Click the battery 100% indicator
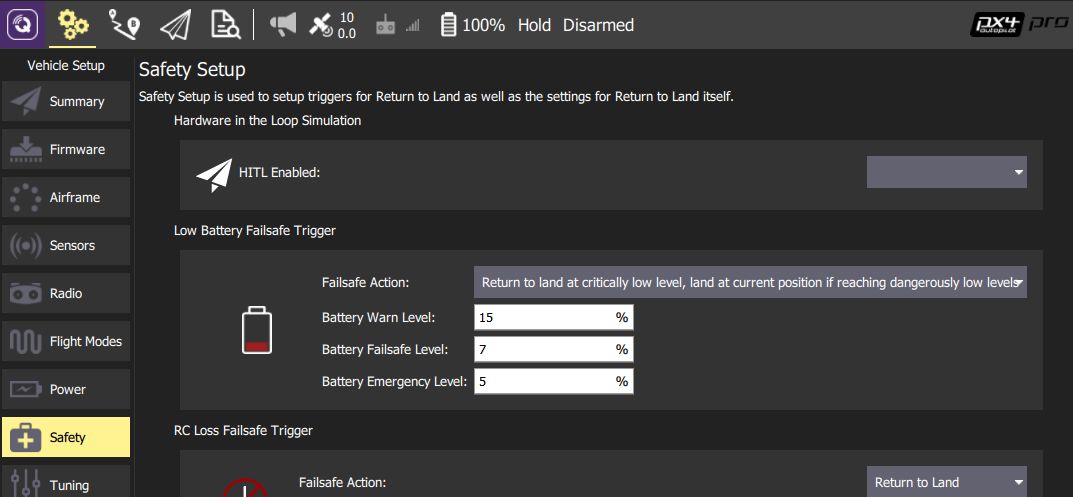The height and width of the screenshot is (497, 1073). [473, 25]
